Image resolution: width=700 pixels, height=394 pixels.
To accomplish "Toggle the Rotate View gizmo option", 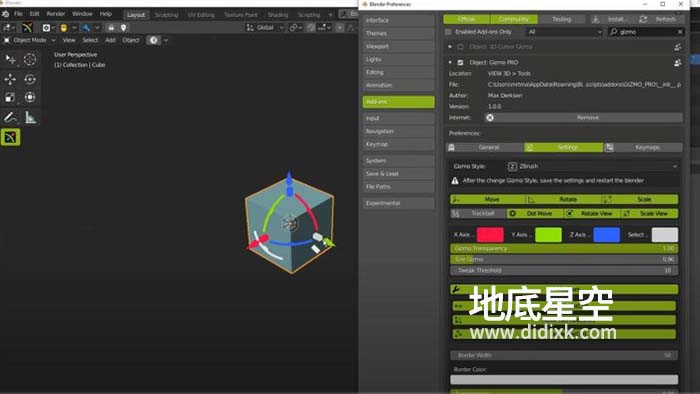I will (592, 214).
